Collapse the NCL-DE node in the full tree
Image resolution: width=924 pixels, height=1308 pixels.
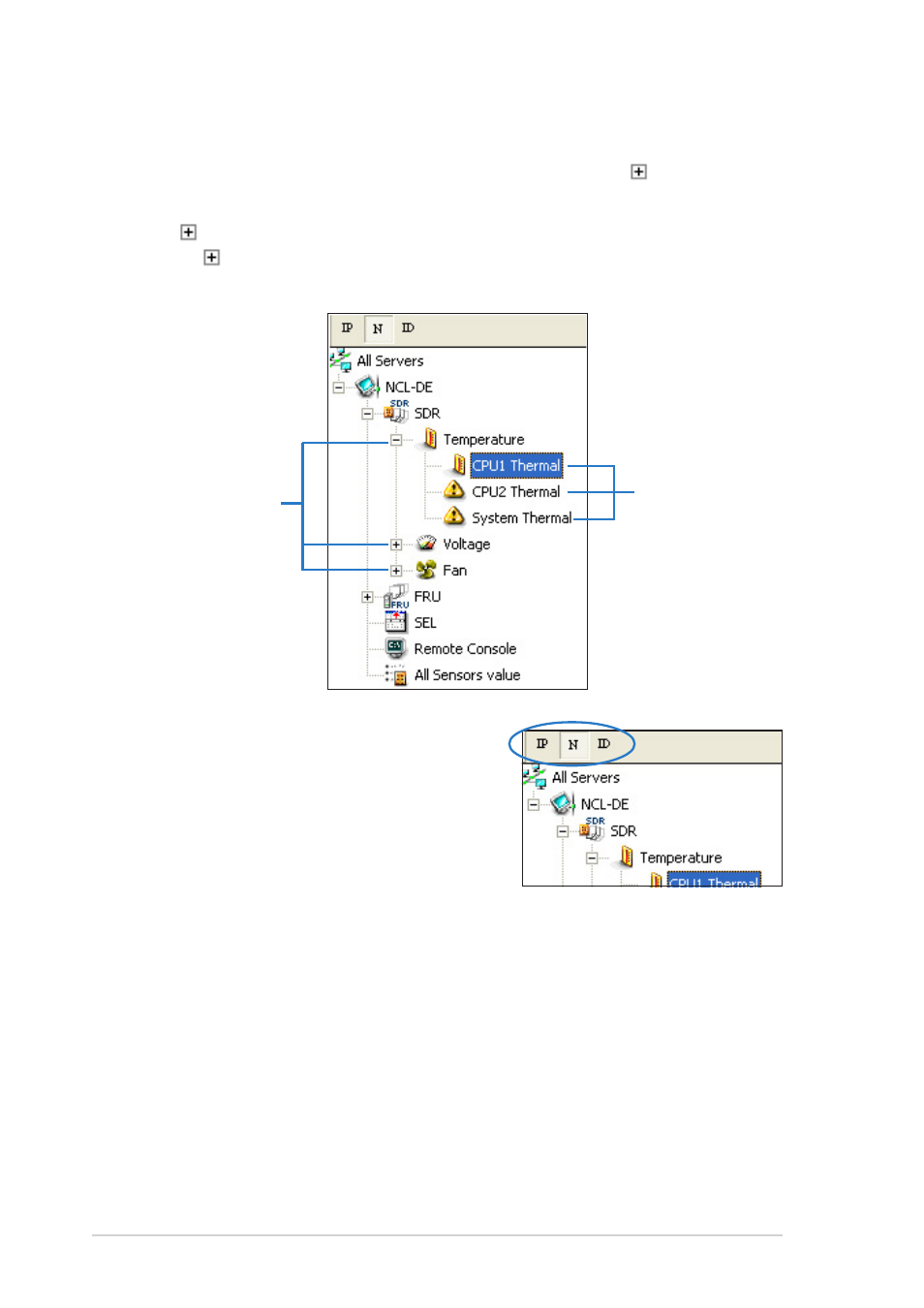(338, 388)
